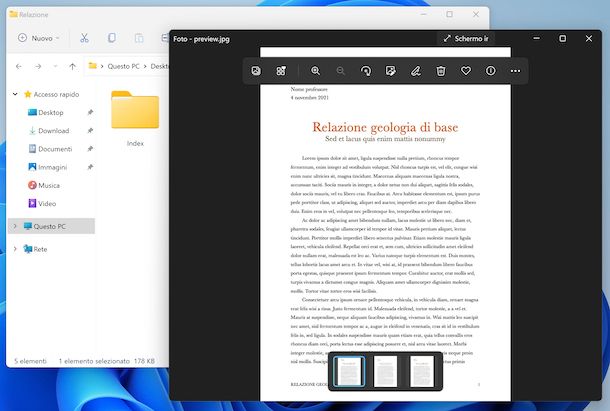Click the filmstrip collection icon in Photos toolbar

281,71
